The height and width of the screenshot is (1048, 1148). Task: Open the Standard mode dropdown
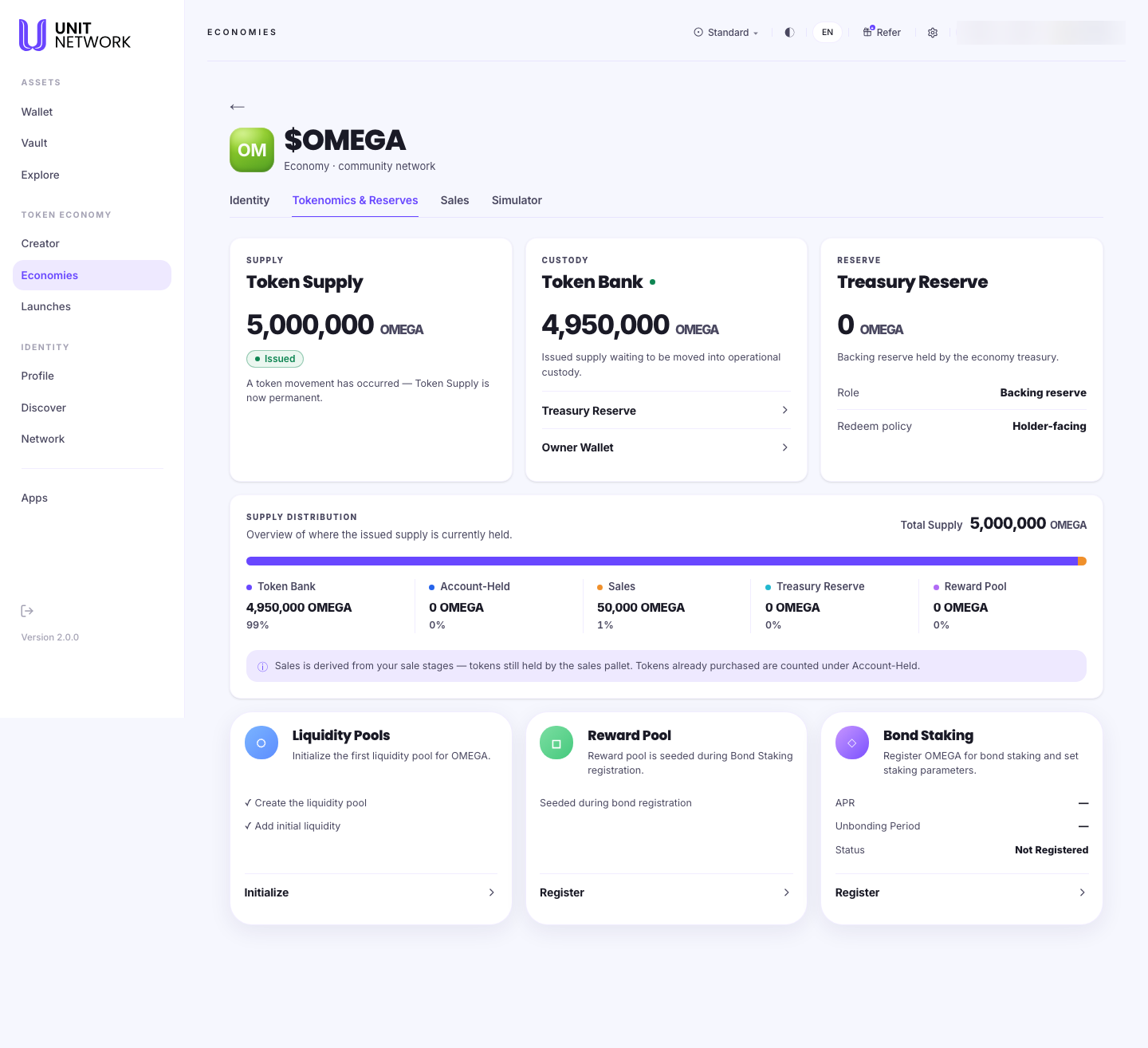(x=726, y=33)
